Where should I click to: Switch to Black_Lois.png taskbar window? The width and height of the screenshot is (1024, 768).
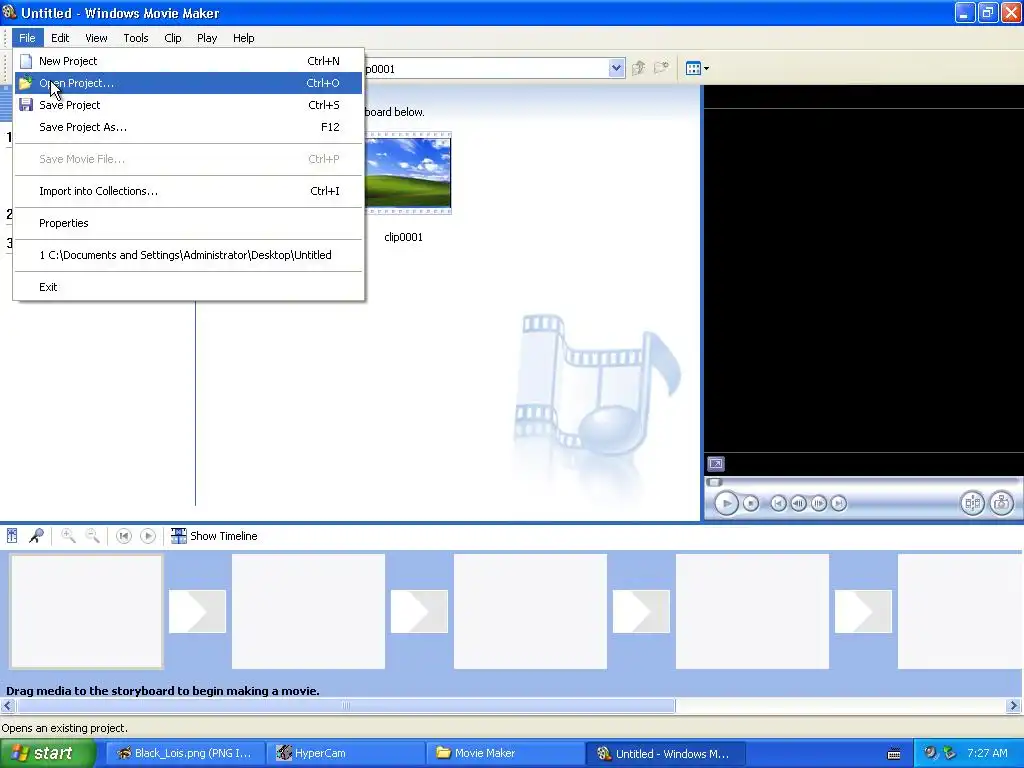185,753
